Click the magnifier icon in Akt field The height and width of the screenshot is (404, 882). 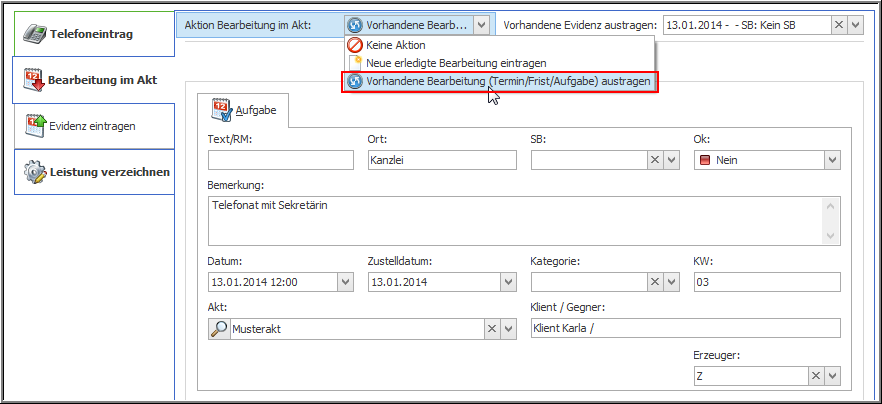[x=220, y=328]
